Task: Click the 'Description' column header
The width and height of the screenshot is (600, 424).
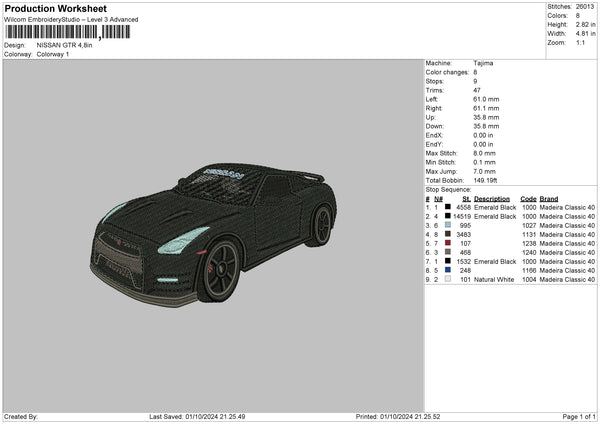Action: click(x=492, y=199)
